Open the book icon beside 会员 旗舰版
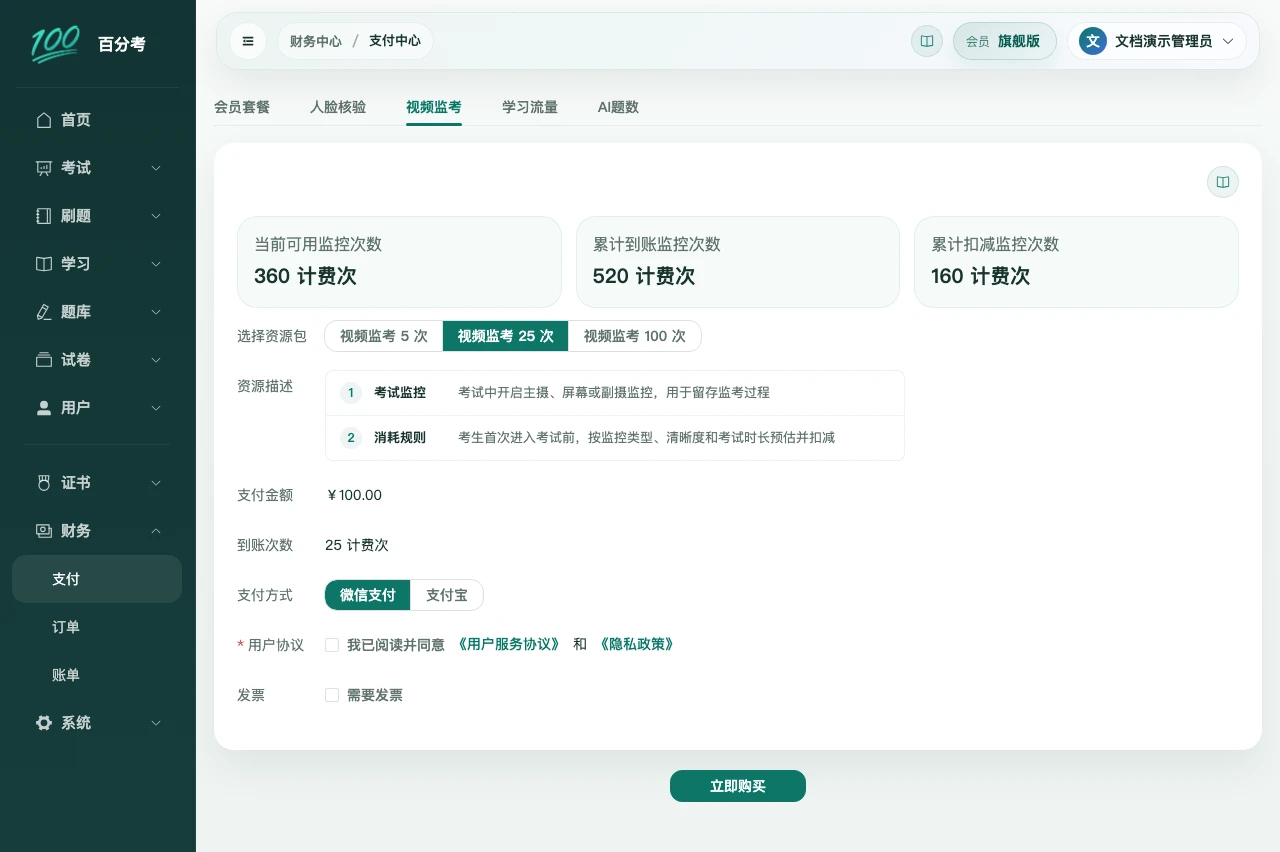Viewport: 1280px width, 852px height. [x=927, y=41]
